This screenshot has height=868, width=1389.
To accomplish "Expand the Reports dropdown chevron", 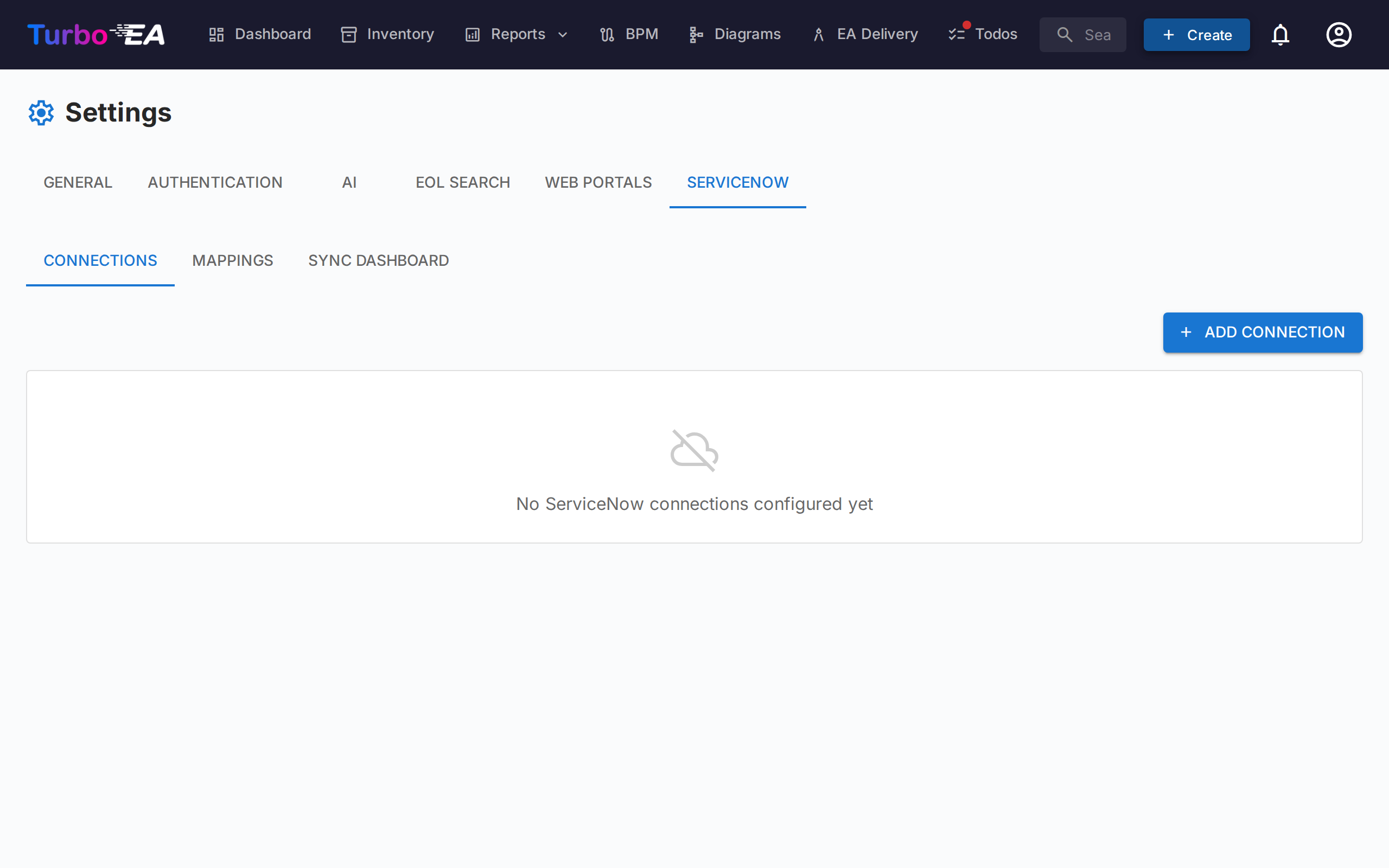I will tap(563, 34).
